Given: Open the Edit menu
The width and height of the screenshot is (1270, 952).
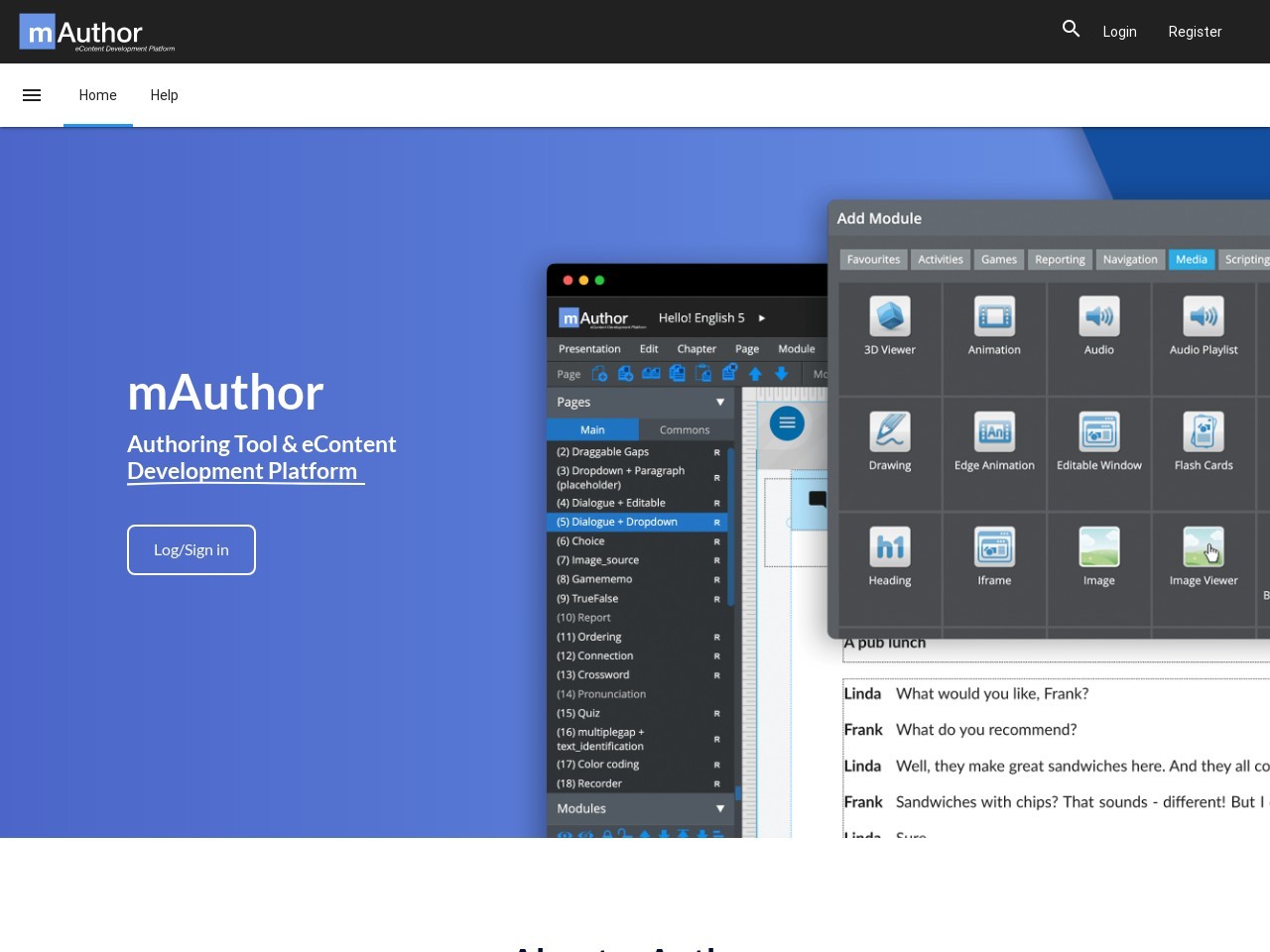Looking at the screenshot, I should 649,349.
